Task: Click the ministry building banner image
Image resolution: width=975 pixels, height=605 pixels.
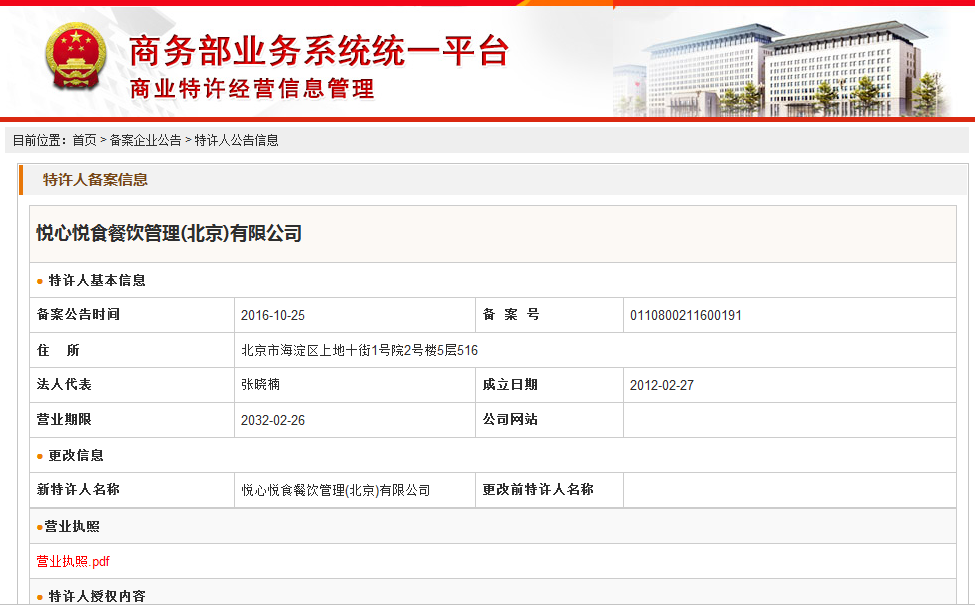Action: pos(785,67)
